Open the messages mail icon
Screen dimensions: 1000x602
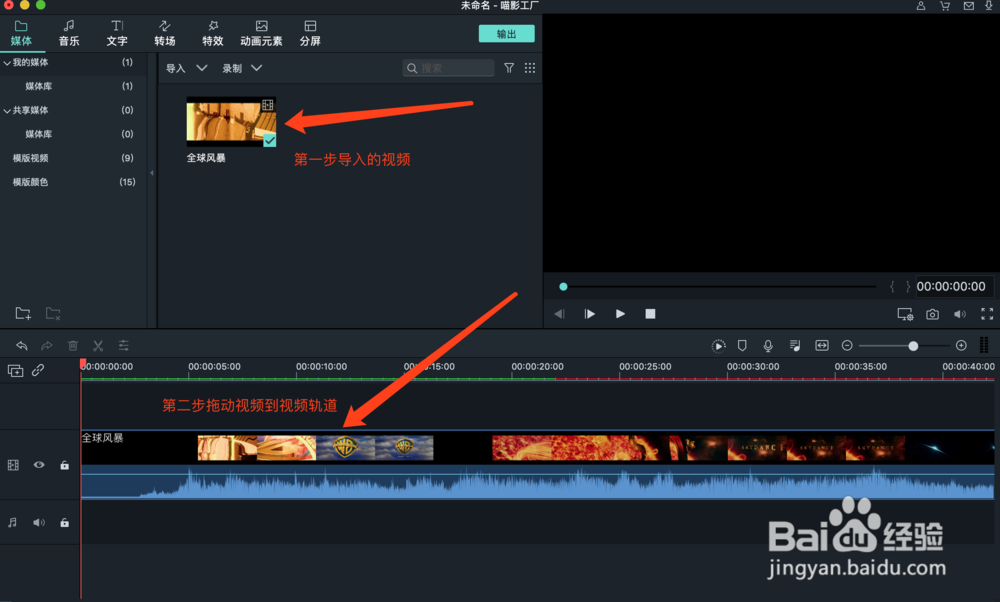pos(969,6)
